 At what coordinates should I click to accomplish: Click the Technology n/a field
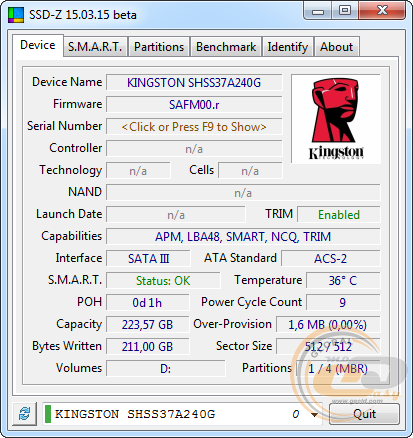coord(138,171)
